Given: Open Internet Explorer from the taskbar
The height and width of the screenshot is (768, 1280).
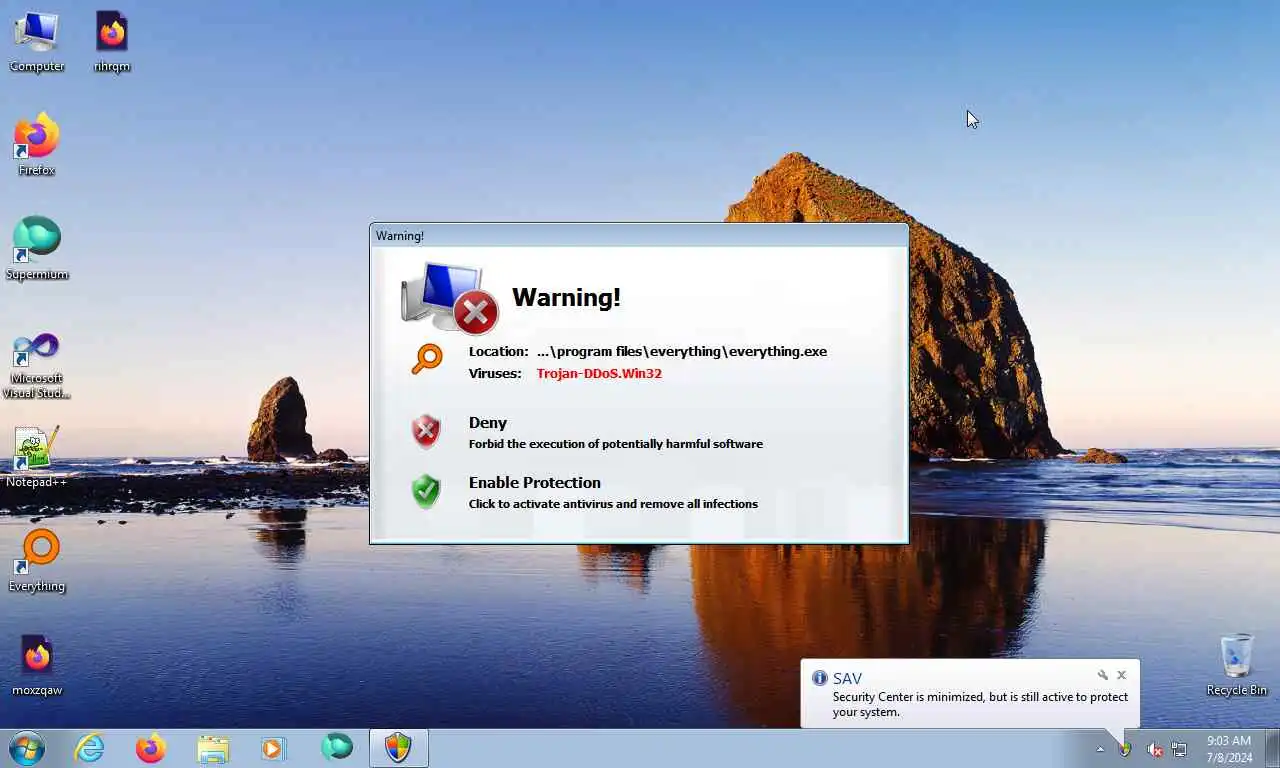Looking at the screenshot, I should [89, 748].
